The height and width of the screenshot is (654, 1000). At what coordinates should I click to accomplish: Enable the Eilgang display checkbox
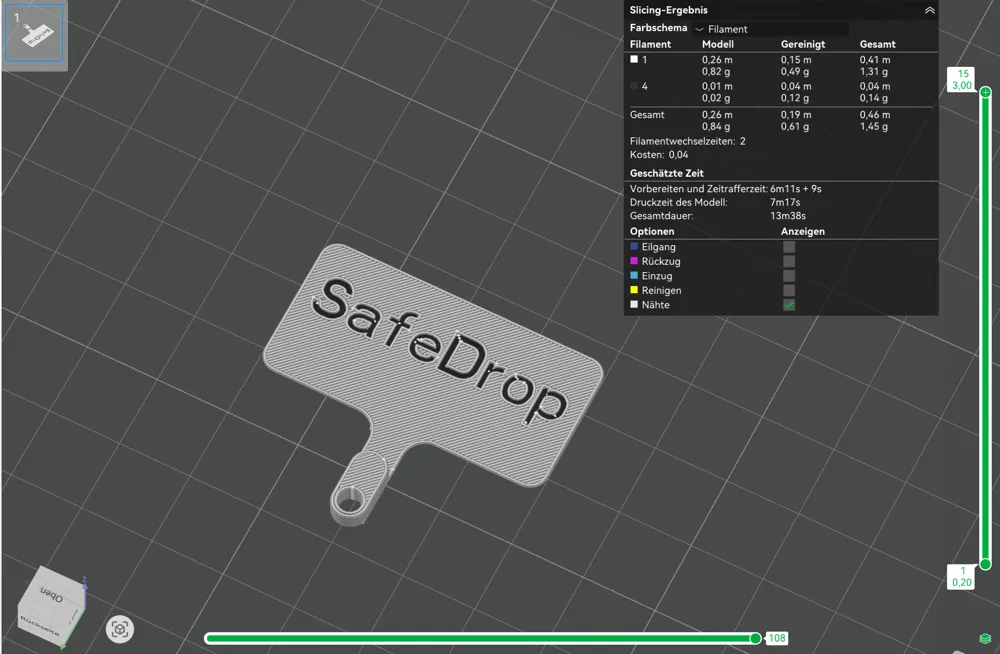tap(789, 247)
